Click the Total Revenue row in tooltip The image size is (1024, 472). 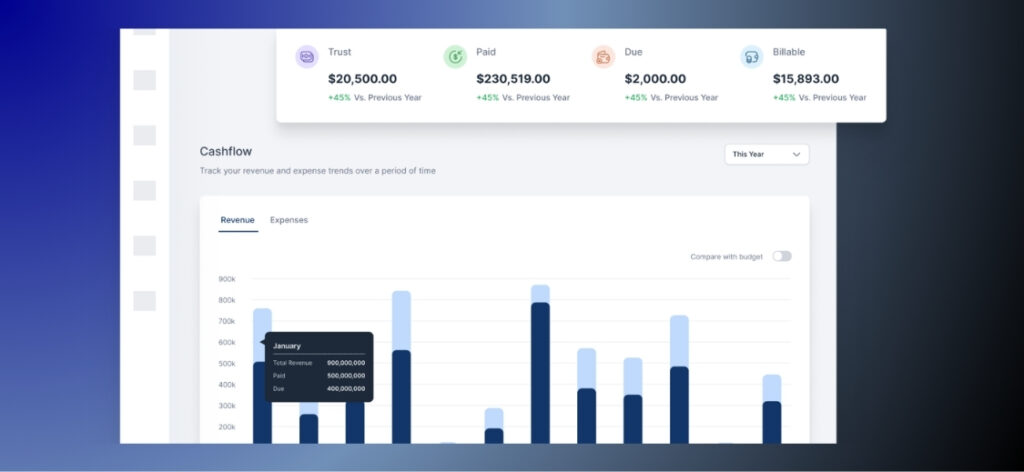coord(318,362)
